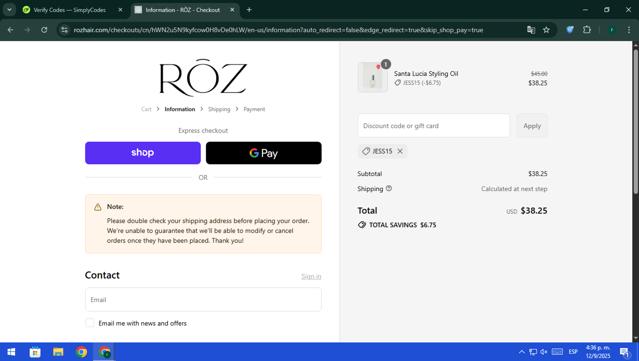Click the struck-through $45.00 price
The image size is (639, 361).
click(x=539, y=74)
